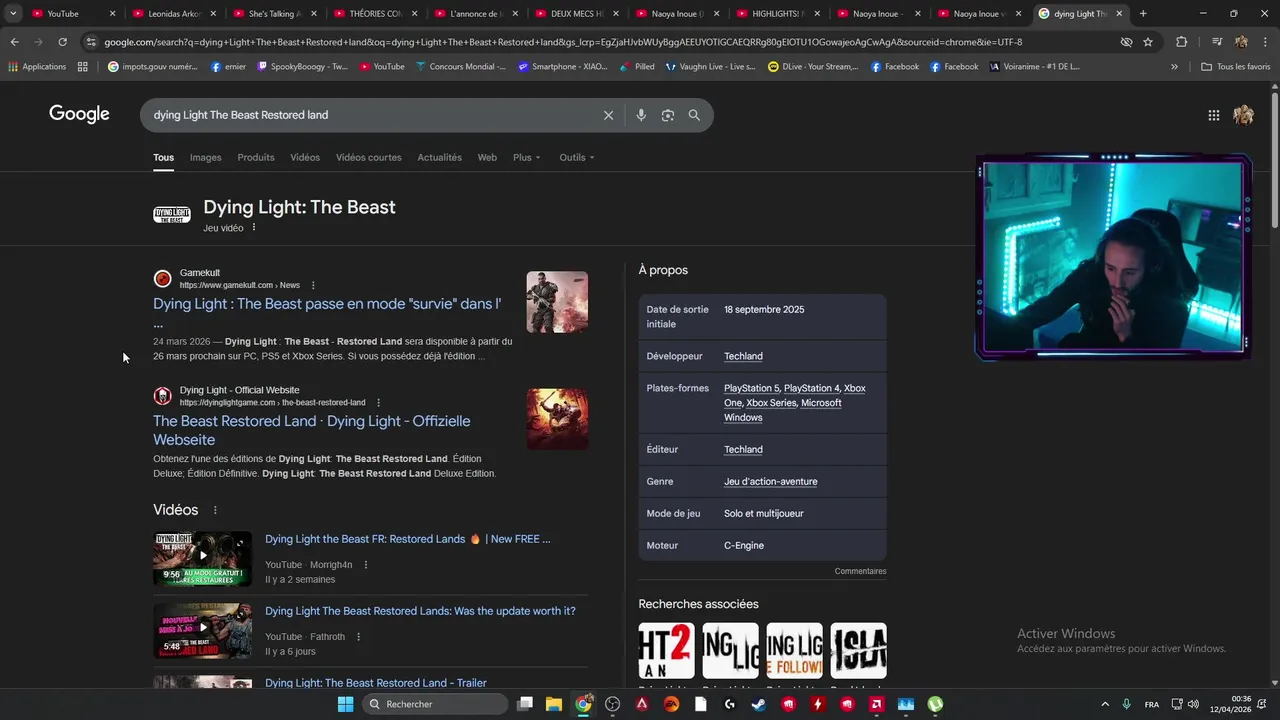Switch to the Produits tab
This screenshot has height=720, width=1280.
pyautogui.click(x=256, y=157)
